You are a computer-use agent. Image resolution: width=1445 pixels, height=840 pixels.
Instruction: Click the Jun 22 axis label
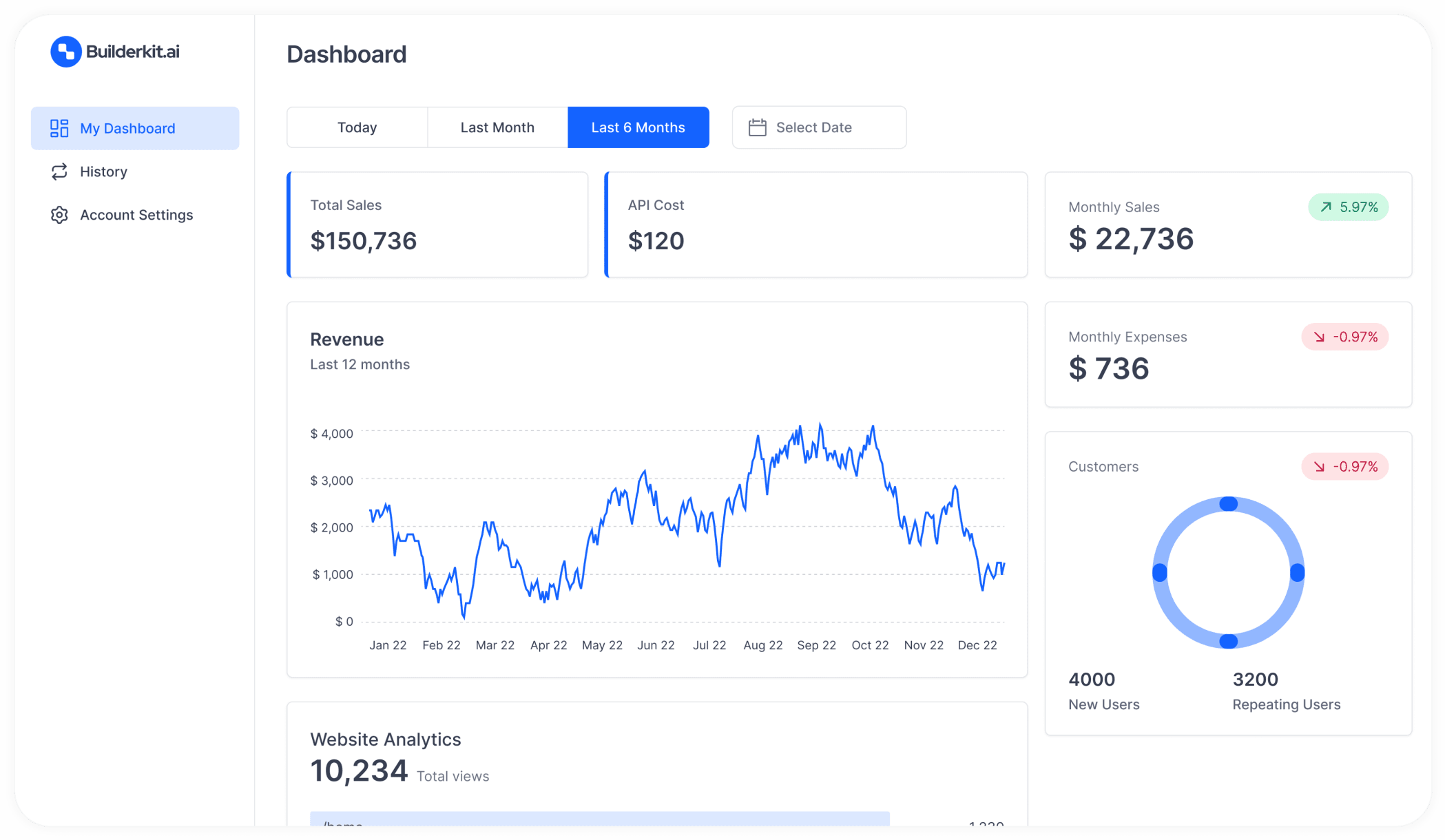point(656,645)
